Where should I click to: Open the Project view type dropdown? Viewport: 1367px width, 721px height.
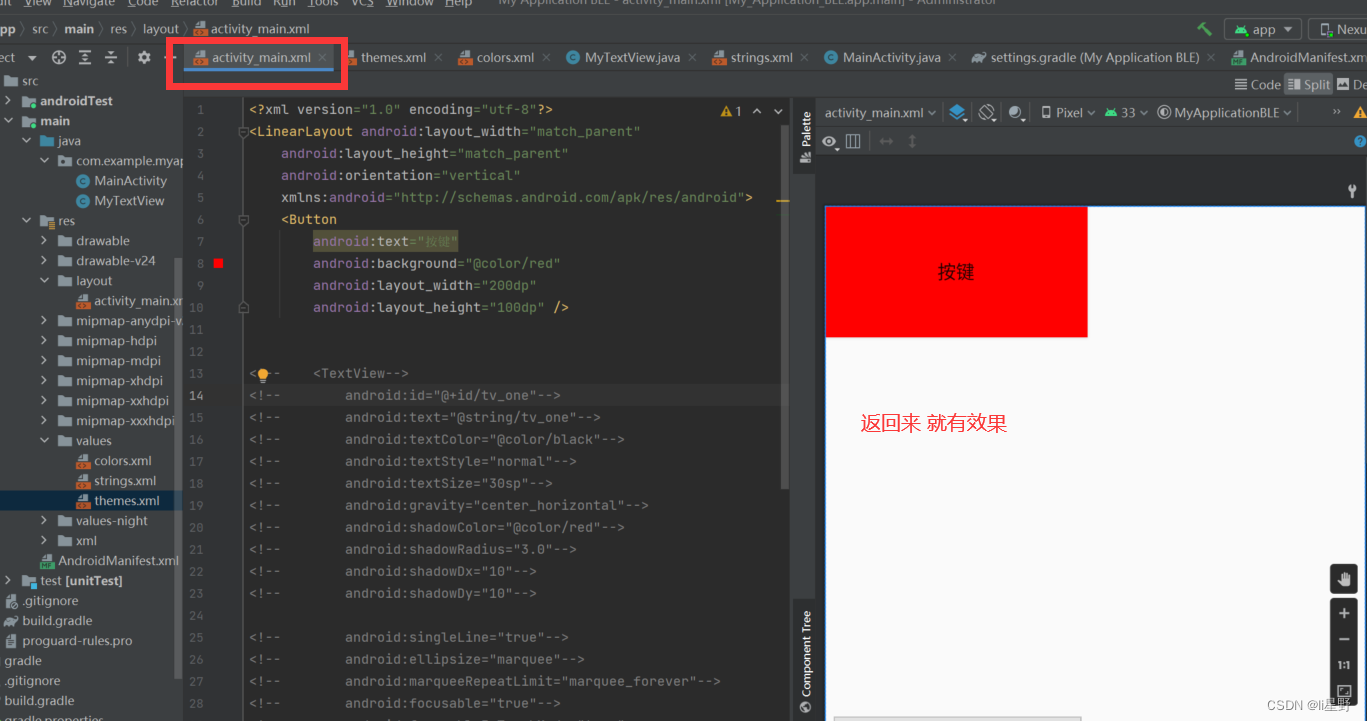pyautogui.click(x=32, y=58)
